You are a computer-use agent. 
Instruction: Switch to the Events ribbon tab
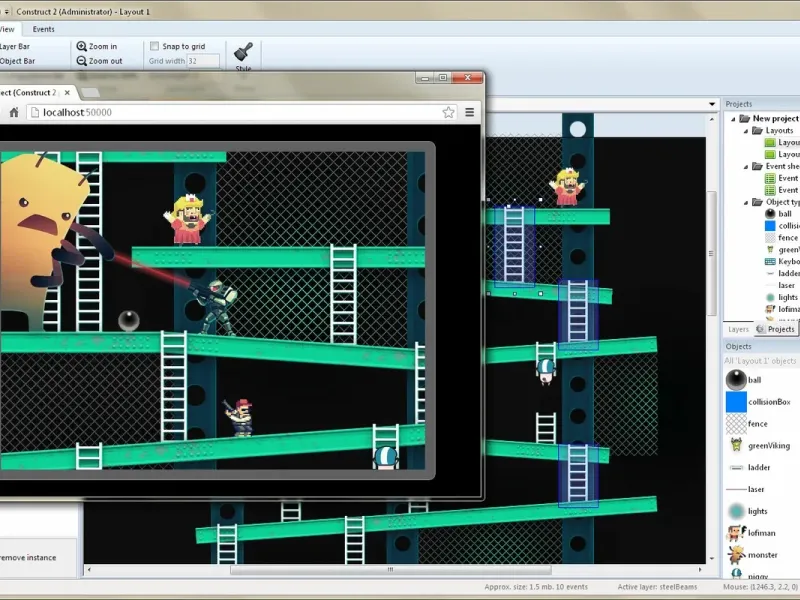43,29
